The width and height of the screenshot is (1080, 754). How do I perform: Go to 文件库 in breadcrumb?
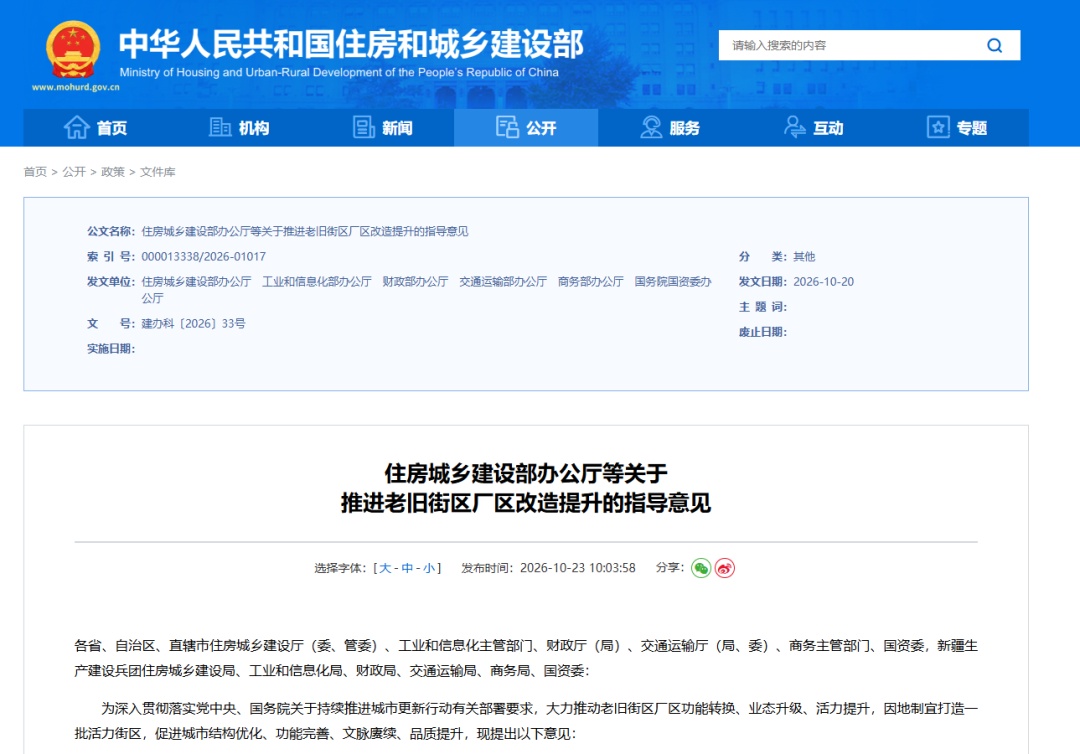tap(158, 172)
